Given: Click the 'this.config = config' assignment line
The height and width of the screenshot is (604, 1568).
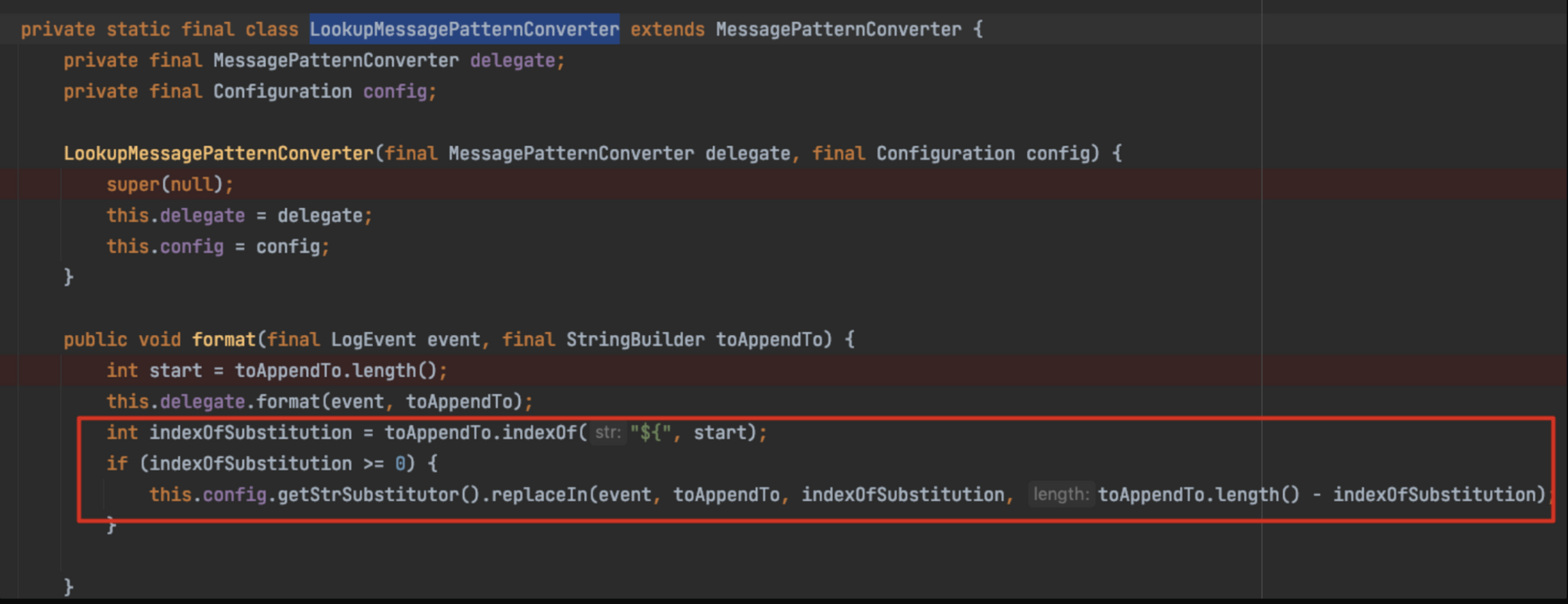Looking at the screenshot, I should coord(218,247).
